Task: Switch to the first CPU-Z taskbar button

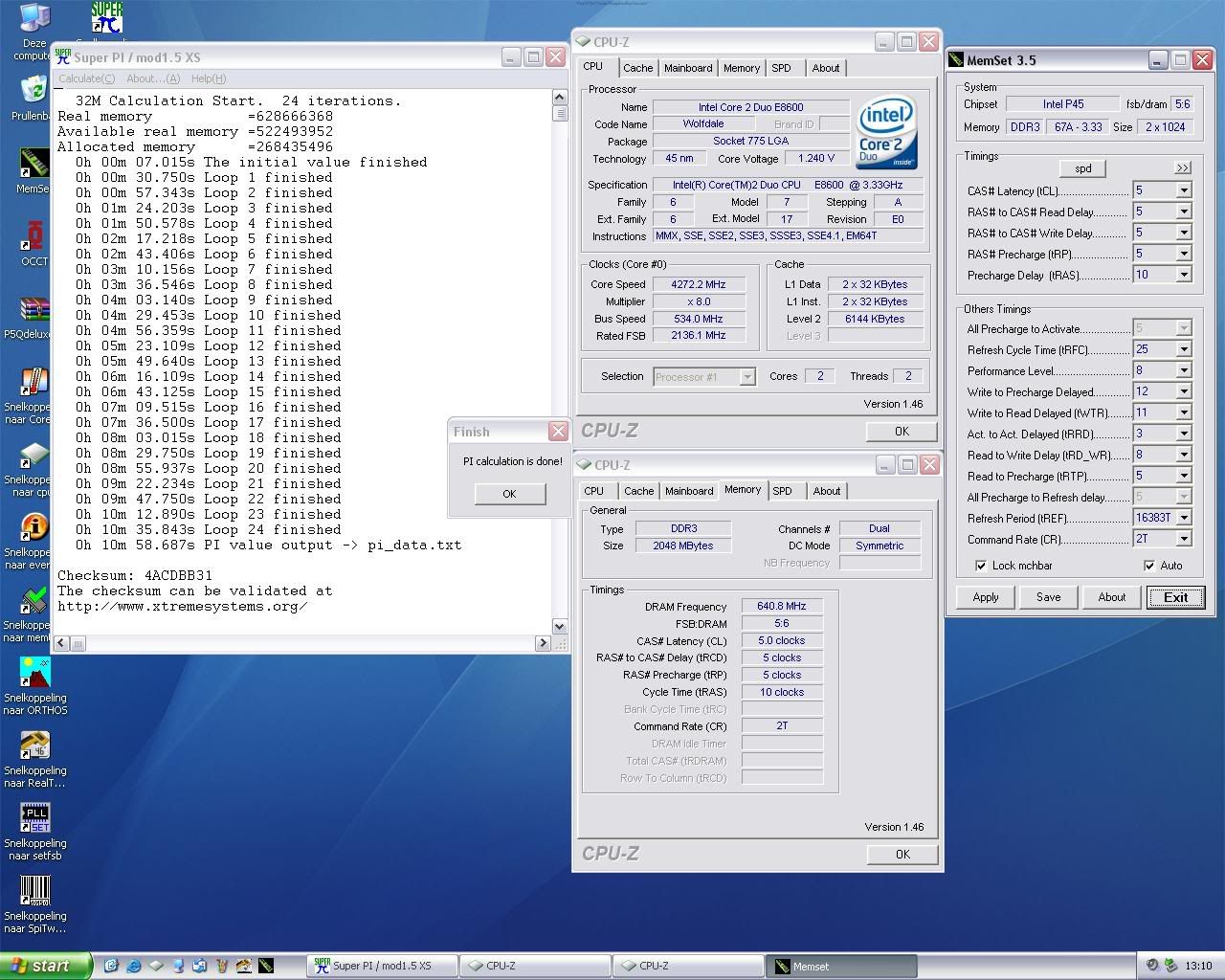Action: (535, 966)
